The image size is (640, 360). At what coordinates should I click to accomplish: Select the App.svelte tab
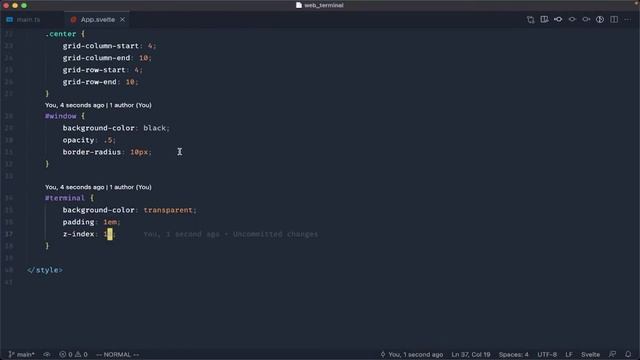coord(97,20)
